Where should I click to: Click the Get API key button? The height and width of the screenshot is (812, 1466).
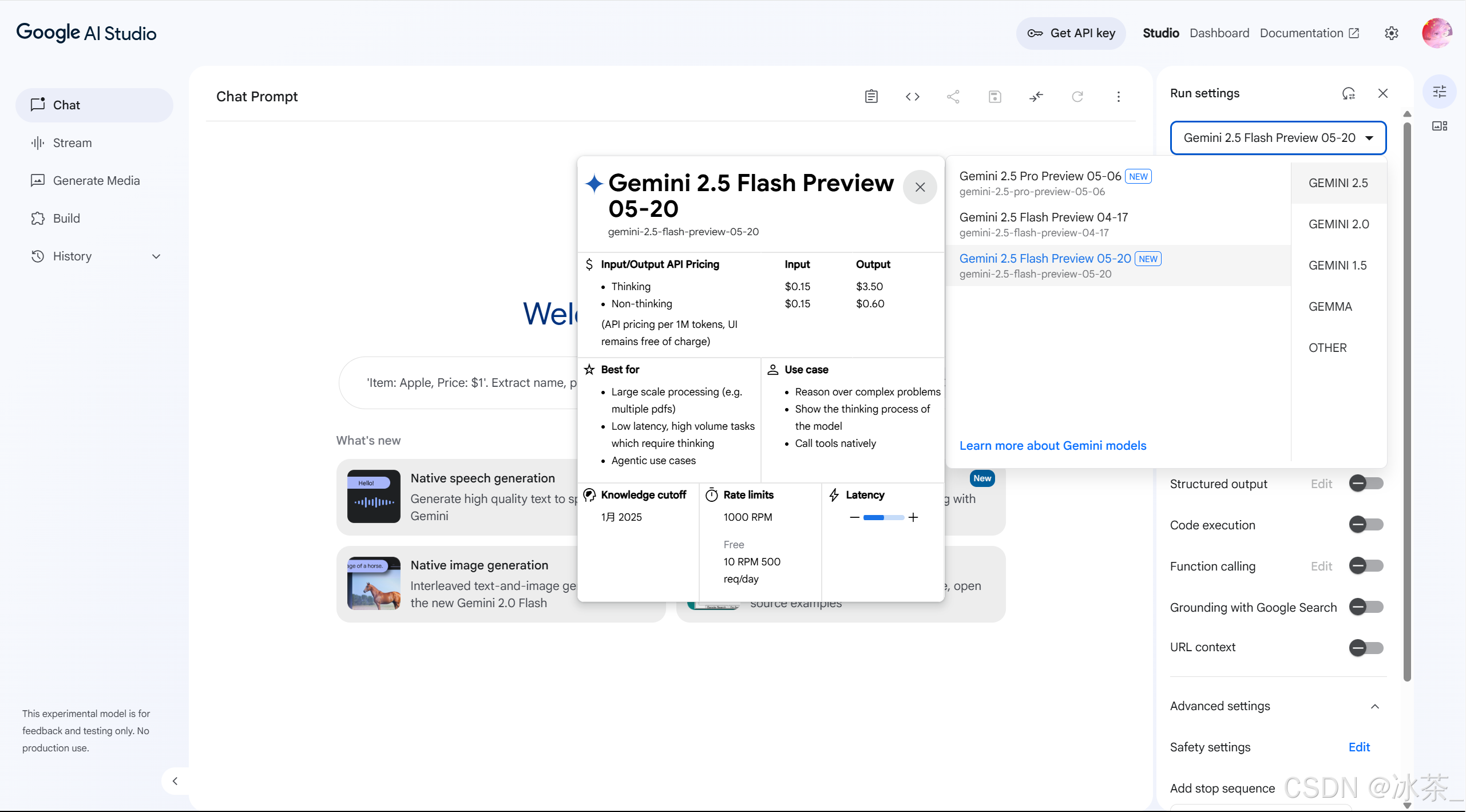pos(1071,33)
